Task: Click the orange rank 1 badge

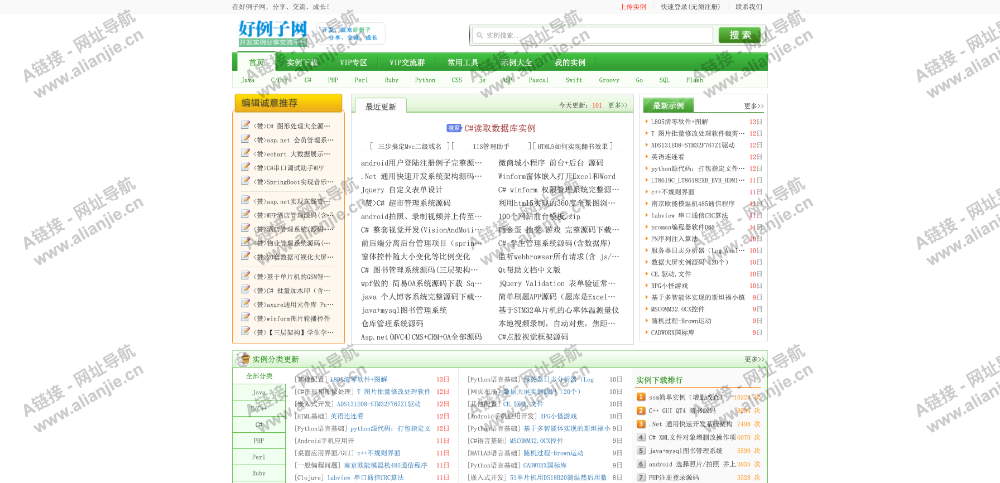Action: [642, 397]
